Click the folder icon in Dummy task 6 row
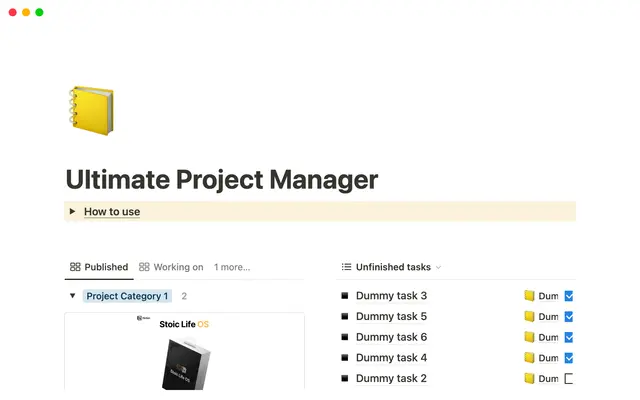The height and width of the screenshot is (400, 640). (530, 338)
